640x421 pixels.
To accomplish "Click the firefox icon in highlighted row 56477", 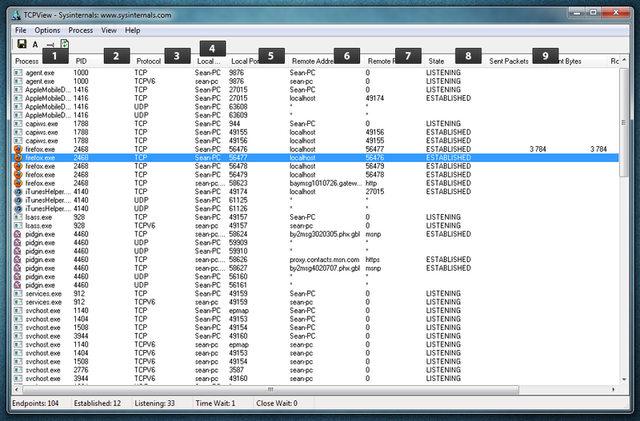I will coord(18,158).
